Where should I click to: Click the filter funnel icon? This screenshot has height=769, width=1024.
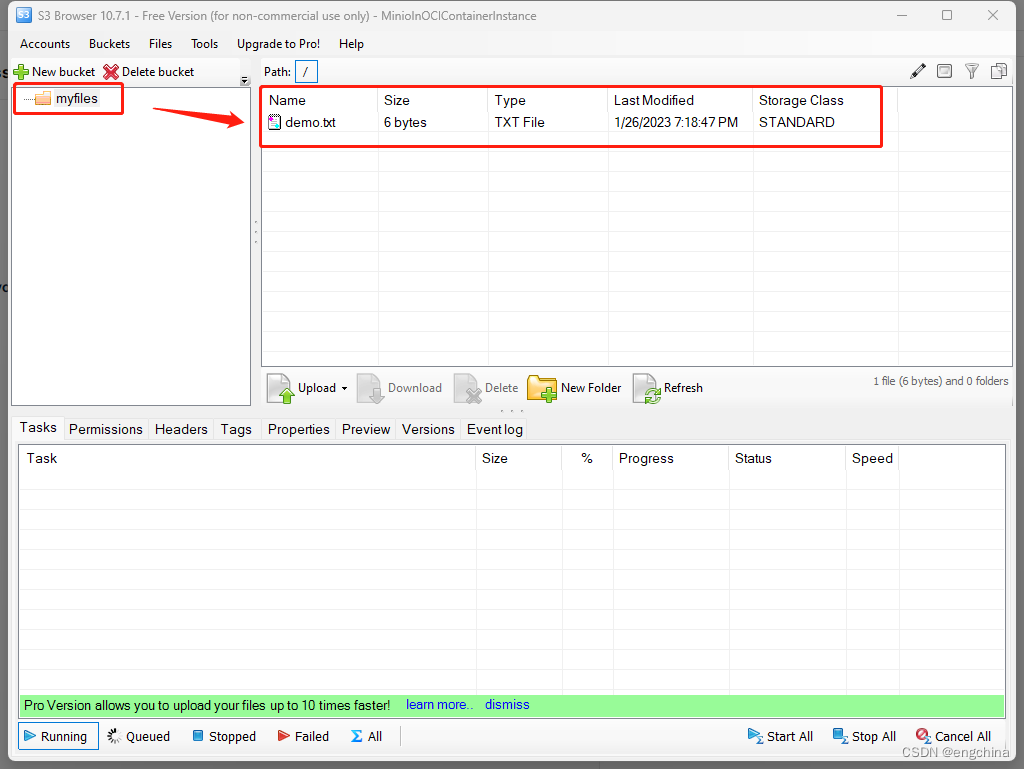[972, 71]
